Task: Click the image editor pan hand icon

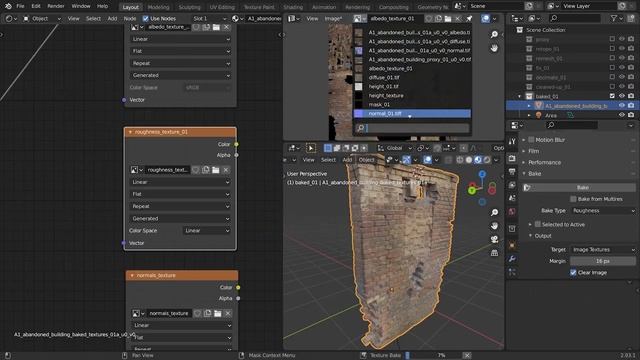Action: point(494,48)
